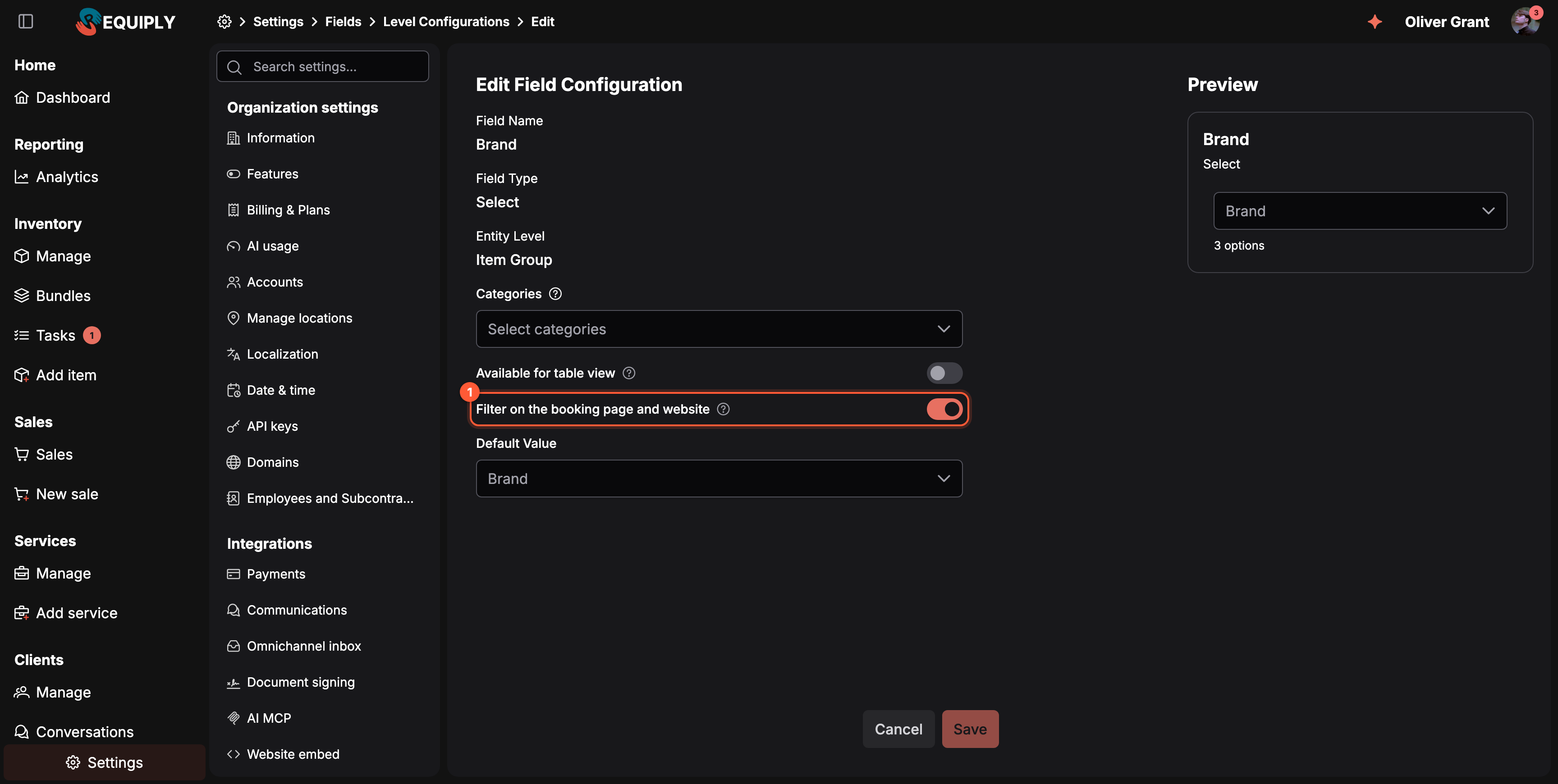This screenshot has width=1558, height=784.
Task: Click the Settings breadcrumb link
Action: click(278, 22)
